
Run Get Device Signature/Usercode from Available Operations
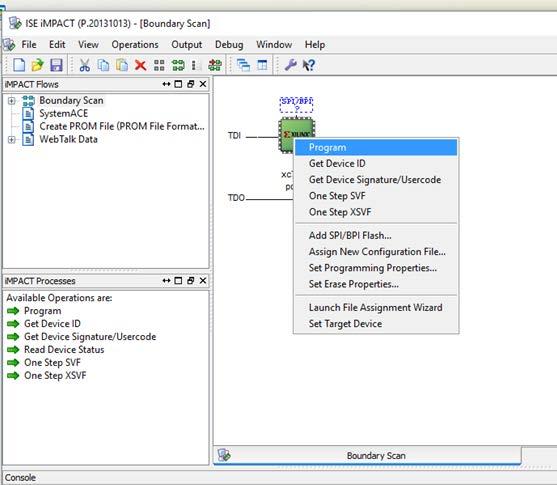tap(90, 337)
